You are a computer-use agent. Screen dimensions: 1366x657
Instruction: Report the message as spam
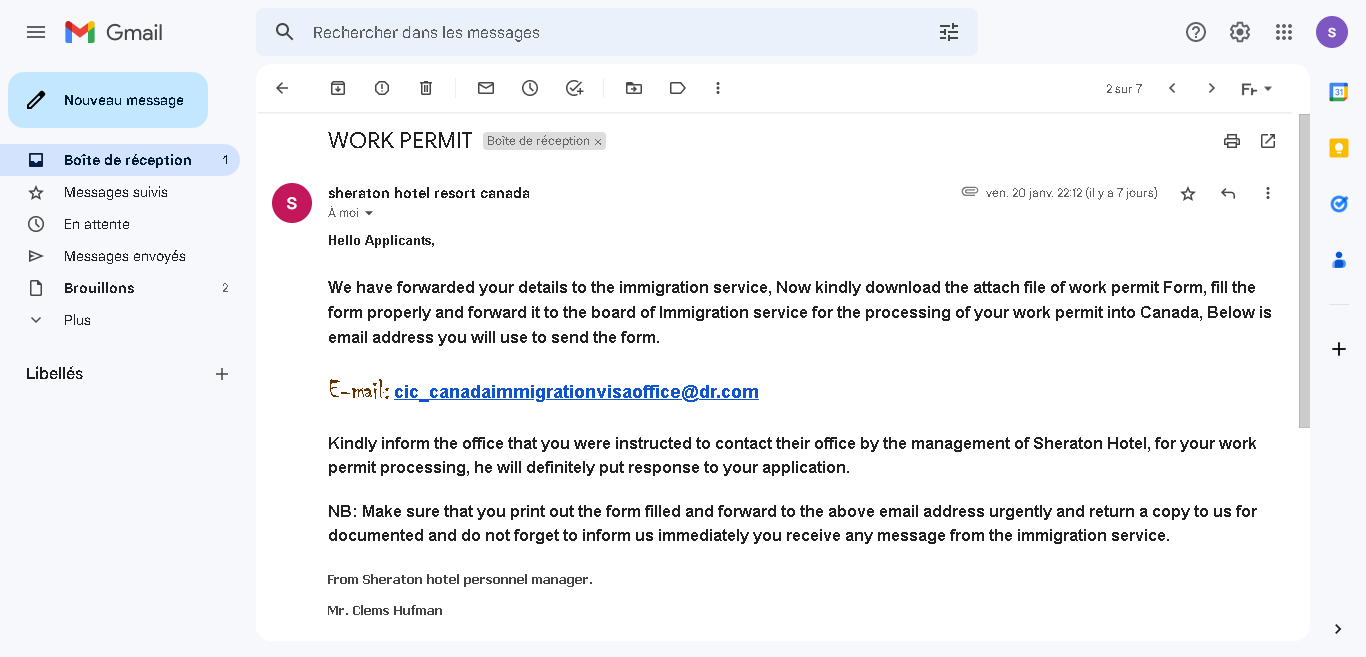(382, 88)
